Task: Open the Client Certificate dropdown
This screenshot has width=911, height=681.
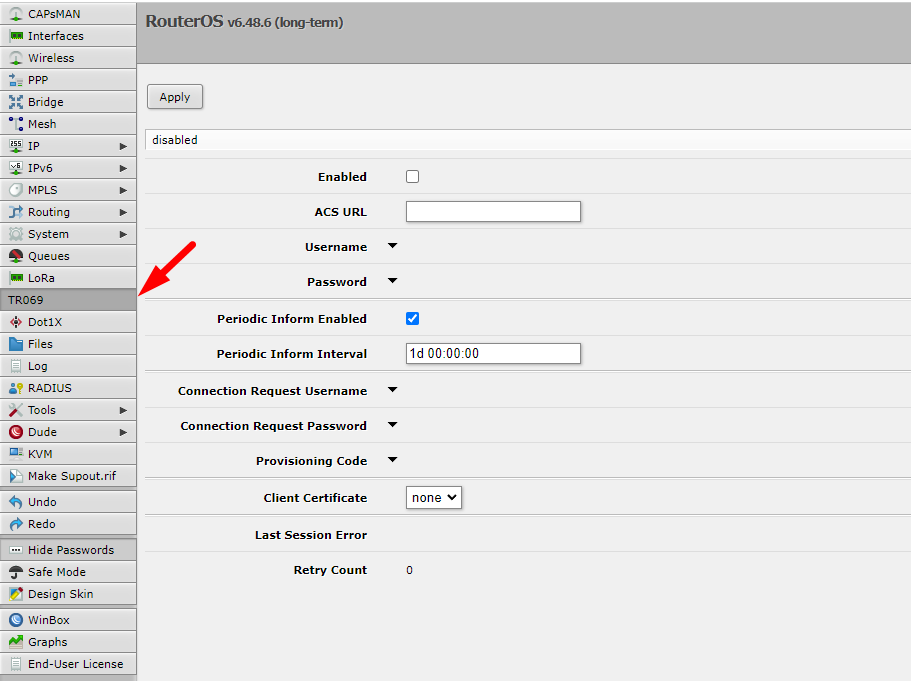Action: [x=434, y=497]
